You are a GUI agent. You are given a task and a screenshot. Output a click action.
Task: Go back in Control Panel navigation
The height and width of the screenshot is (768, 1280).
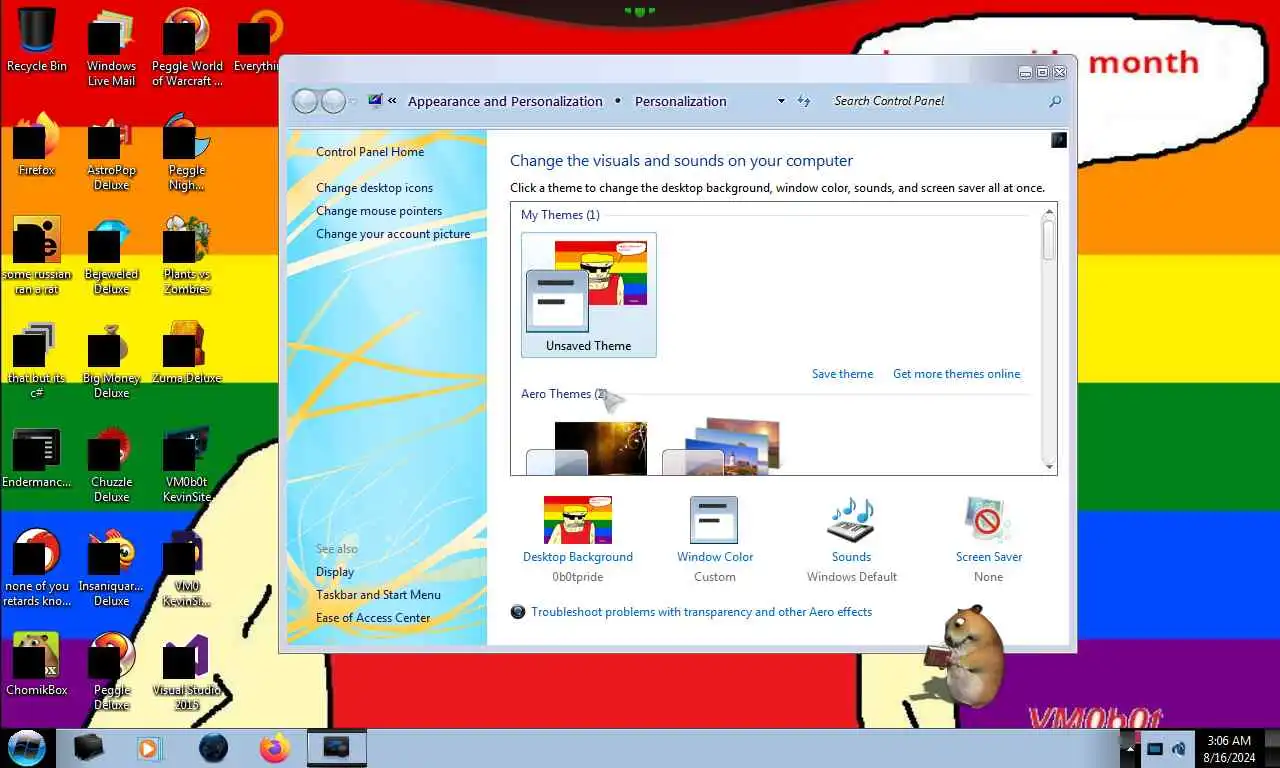(x=305, y=101)
